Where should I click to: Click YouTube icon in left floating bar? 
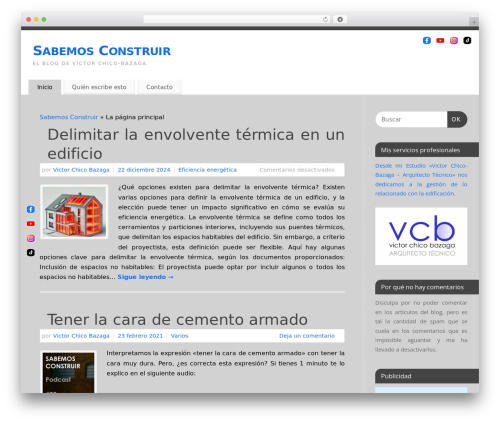point(31,224)
